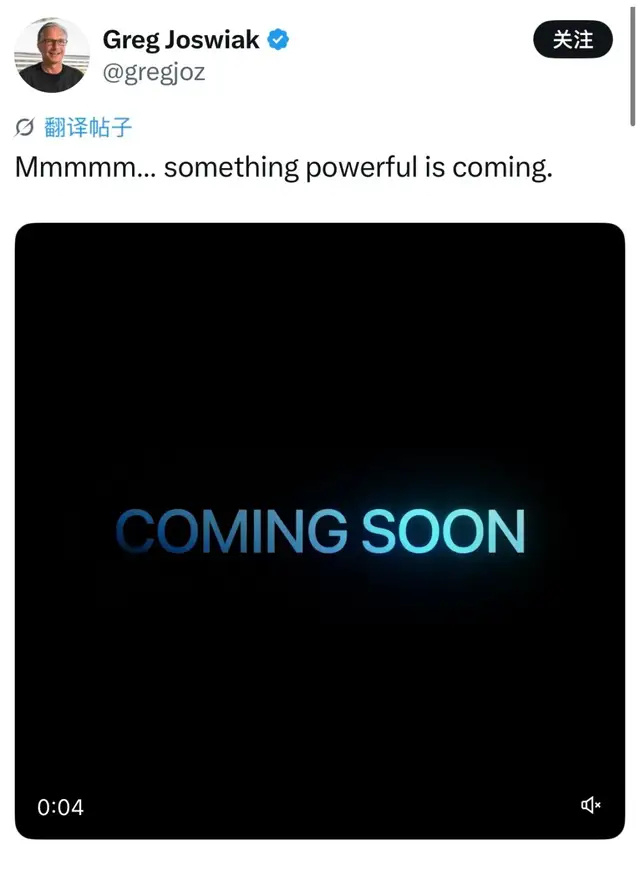The height and width of the screenshot is (875, 640).
Task: Click the Greg Joswiak display name
Action: point(181,40)
